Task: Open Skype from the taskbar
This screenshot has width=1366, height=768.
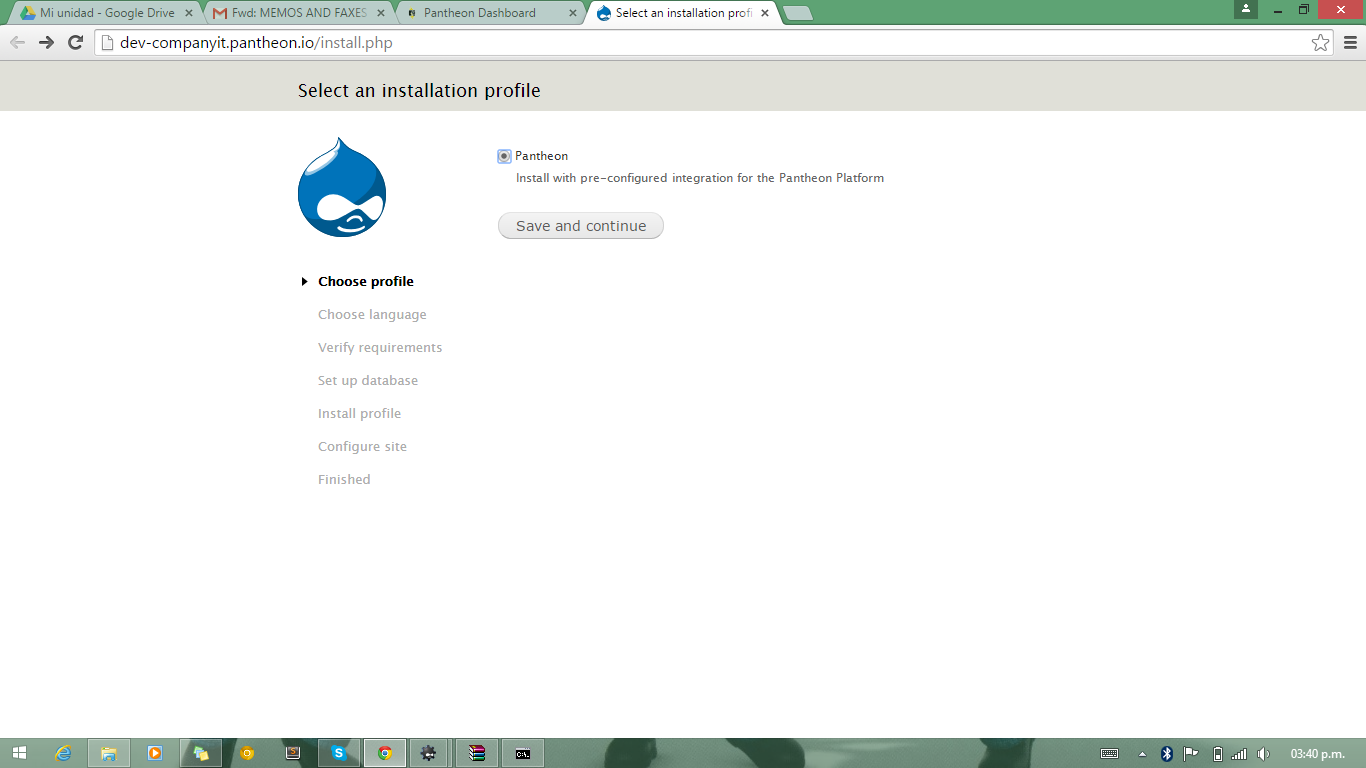Action: [339, 753]
